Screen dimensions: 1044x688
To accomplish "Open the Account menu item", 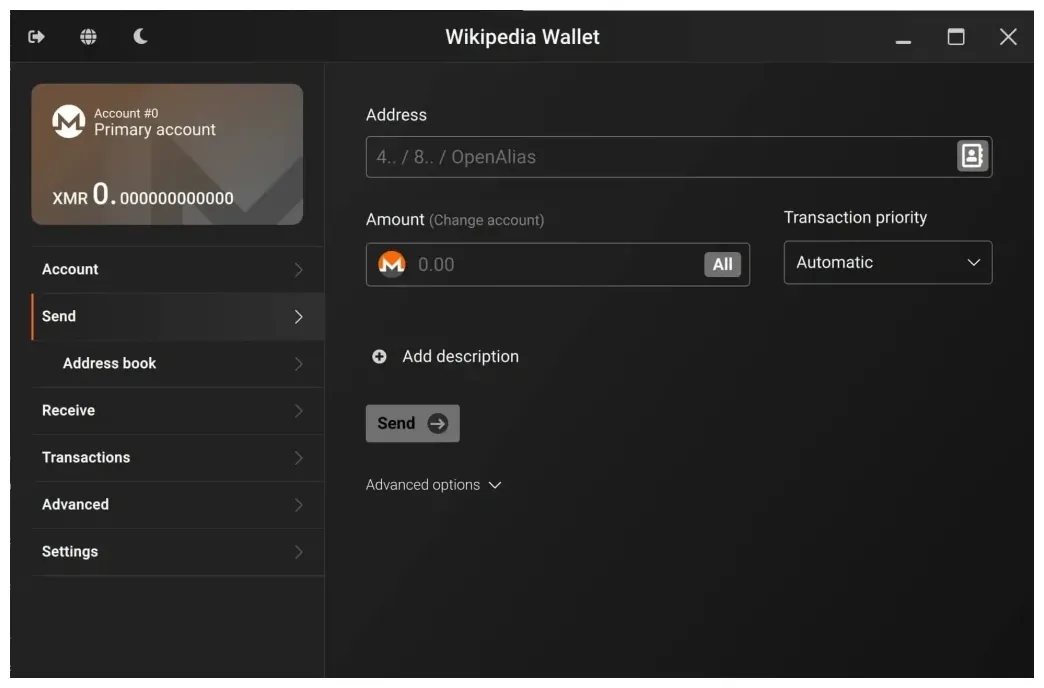I will (x=71, y=269).
